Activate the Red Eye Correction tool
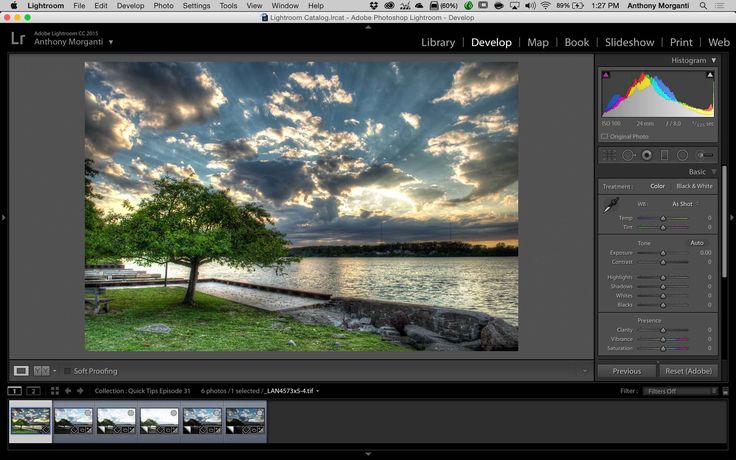The height and width of the screenshot is (460, 736). 647,155
